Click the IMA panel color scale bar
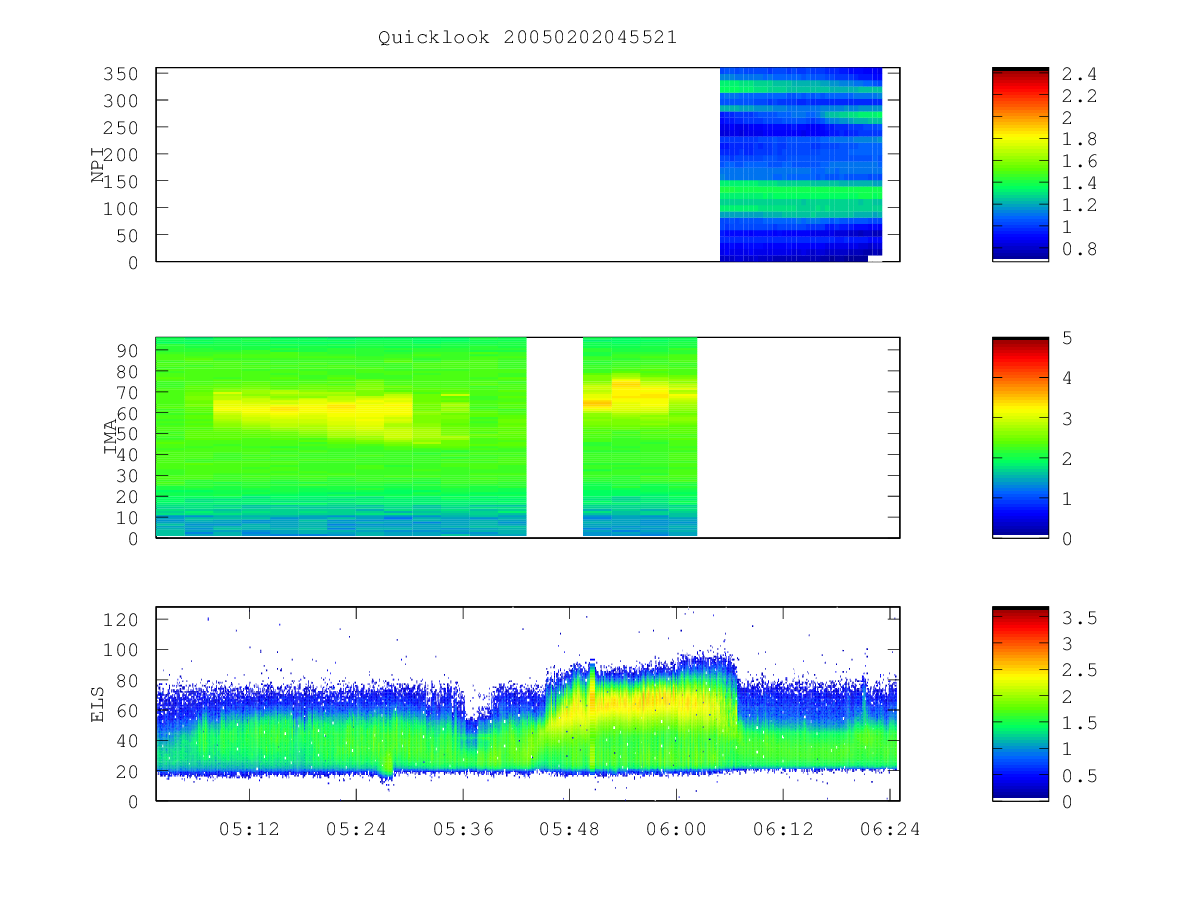The height and width of the screenshot is (900, 1200). 1020,437
